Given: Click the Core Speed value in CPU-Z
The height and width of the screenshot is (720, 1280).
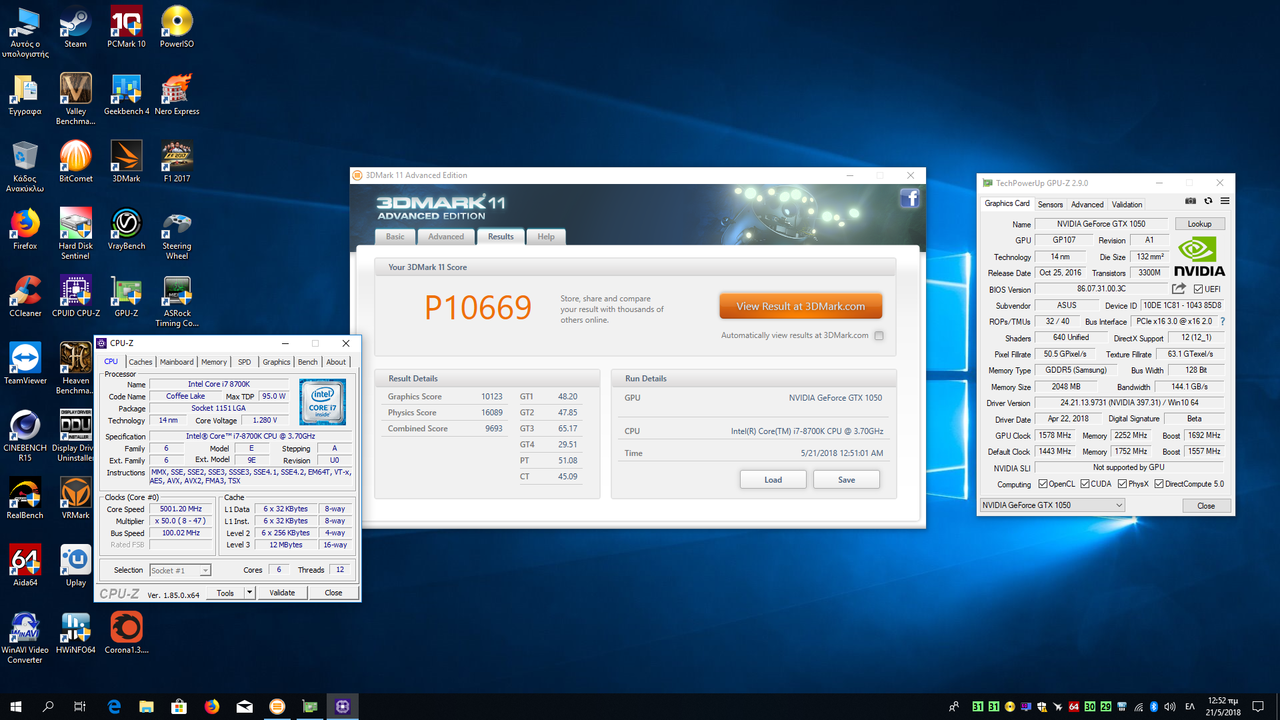Looking at the screenshot, I should pyautogui.click(x=181, y=509).
